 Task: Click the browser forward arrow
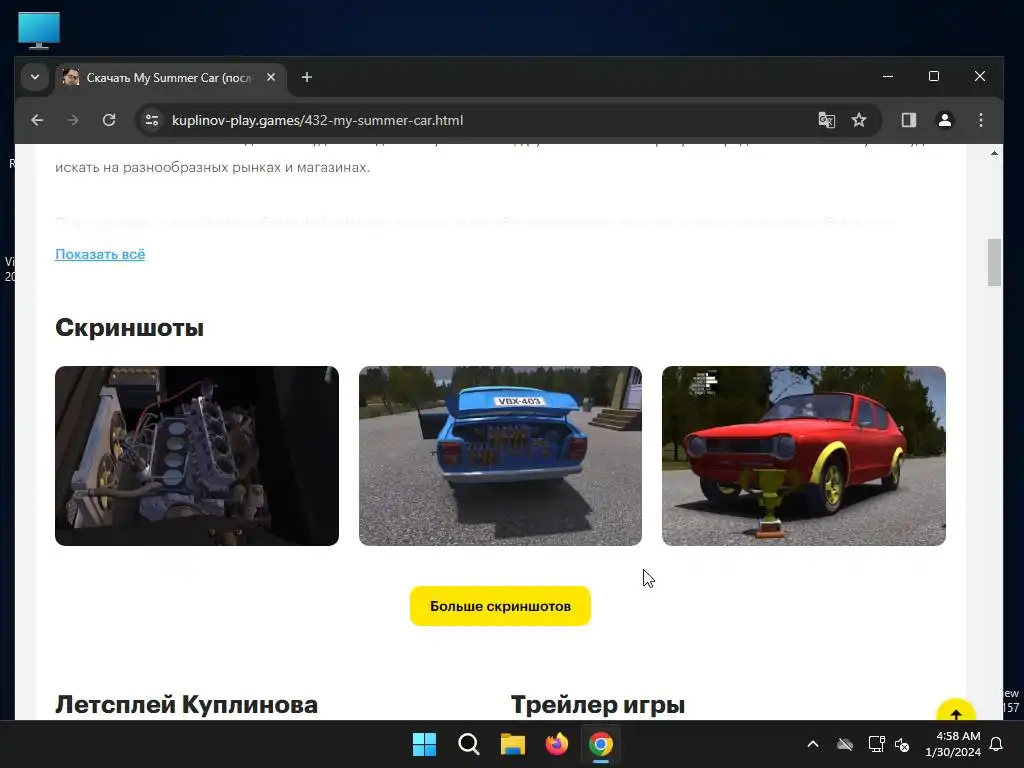[72, 120]
